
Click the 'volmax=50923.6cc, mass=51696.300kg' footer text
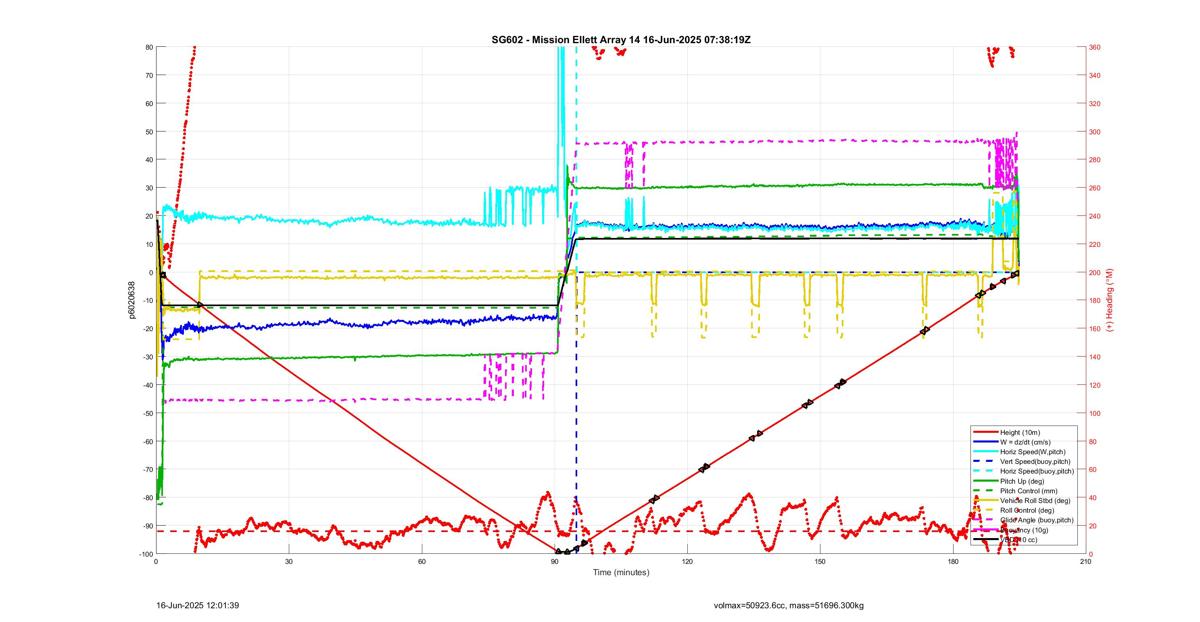coord(789,605)
